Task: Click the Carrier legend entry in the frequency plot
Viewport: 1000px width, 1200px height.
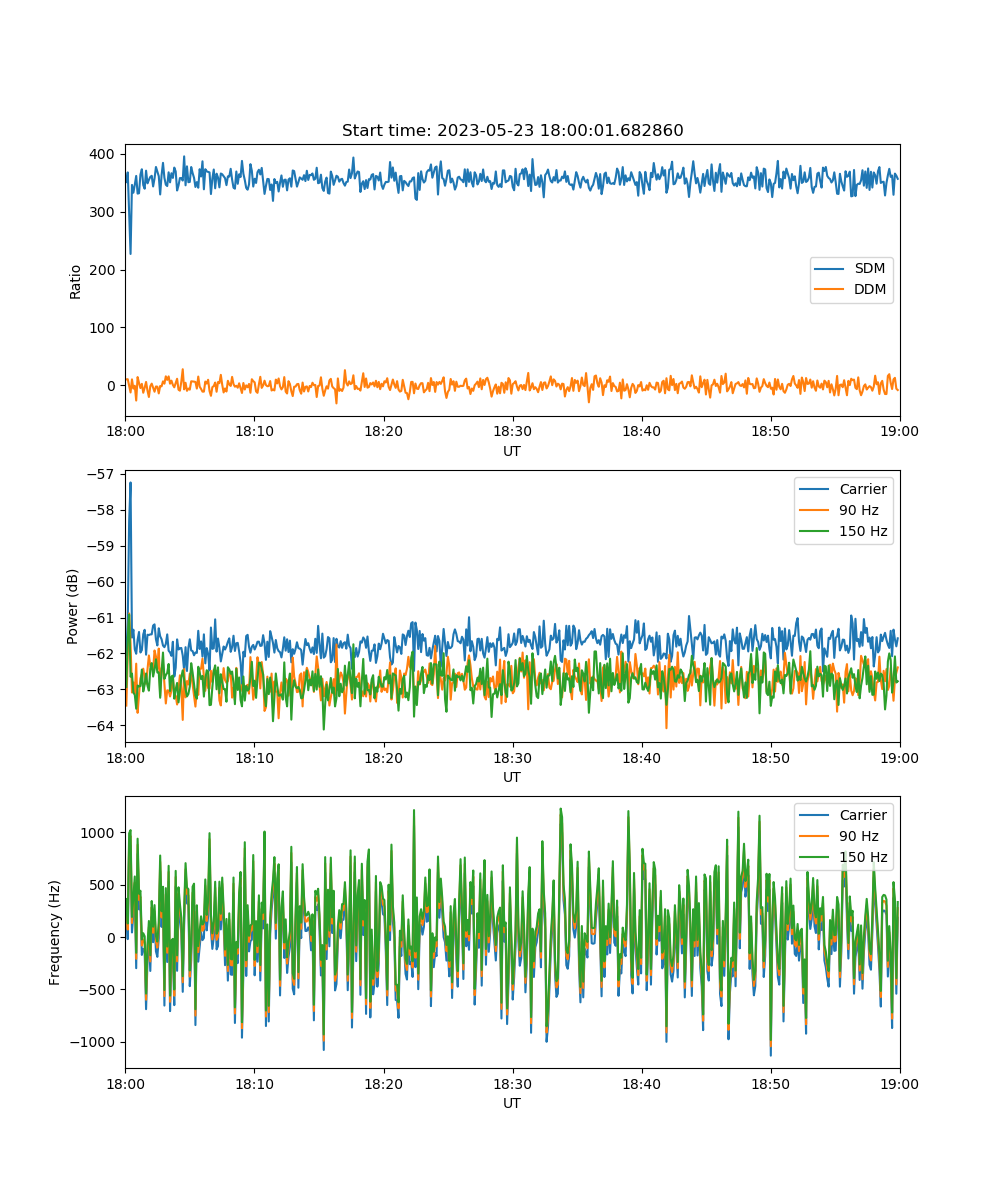Action: pos(844,815)
